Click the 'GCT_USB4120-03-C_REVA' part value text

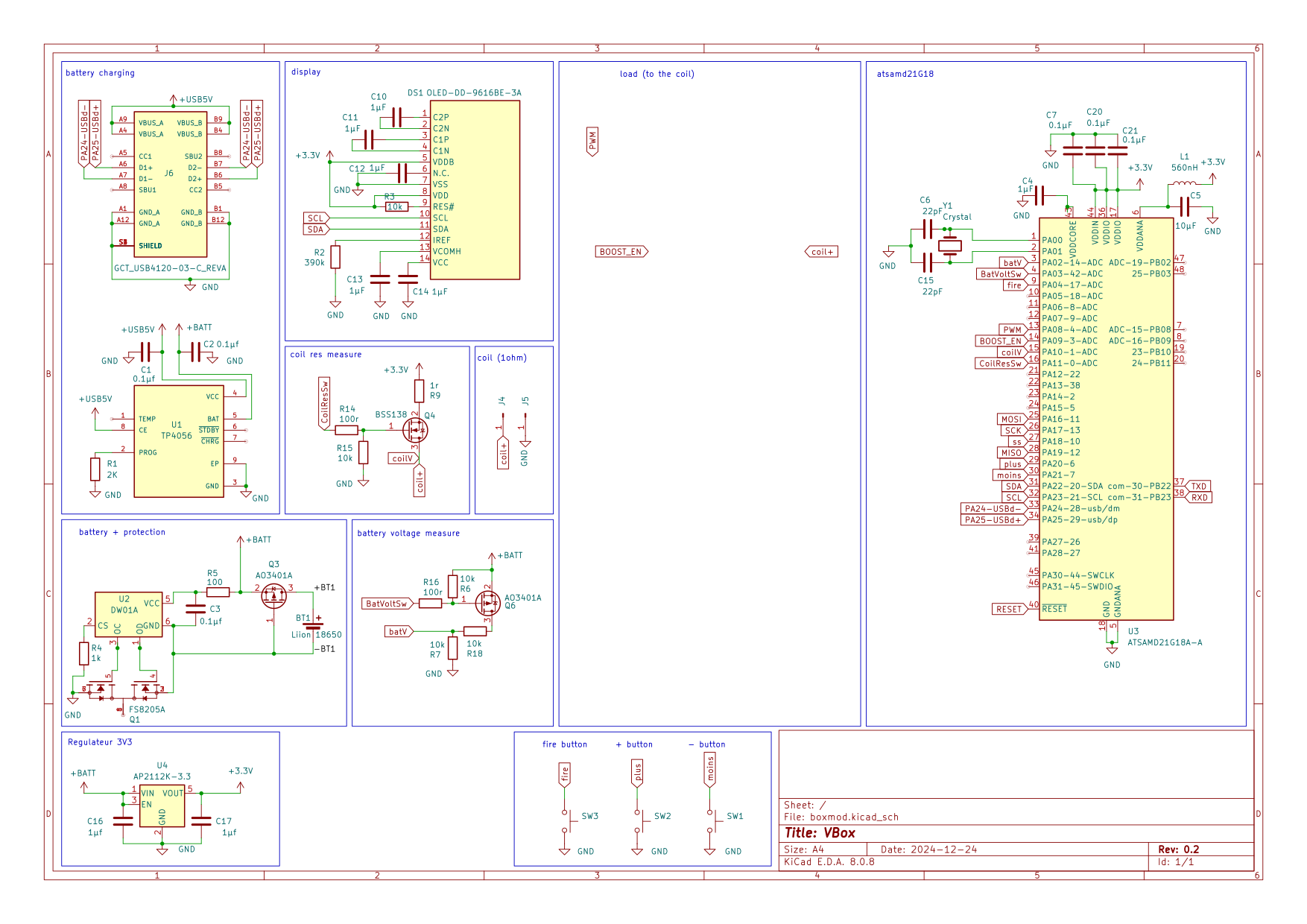pos(170,268)
